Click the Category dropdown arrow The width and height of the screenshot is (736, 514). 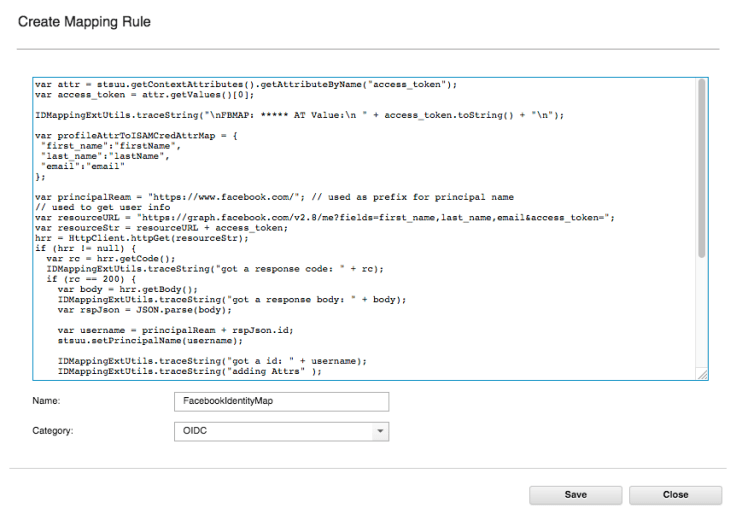[x=380, y=431]
